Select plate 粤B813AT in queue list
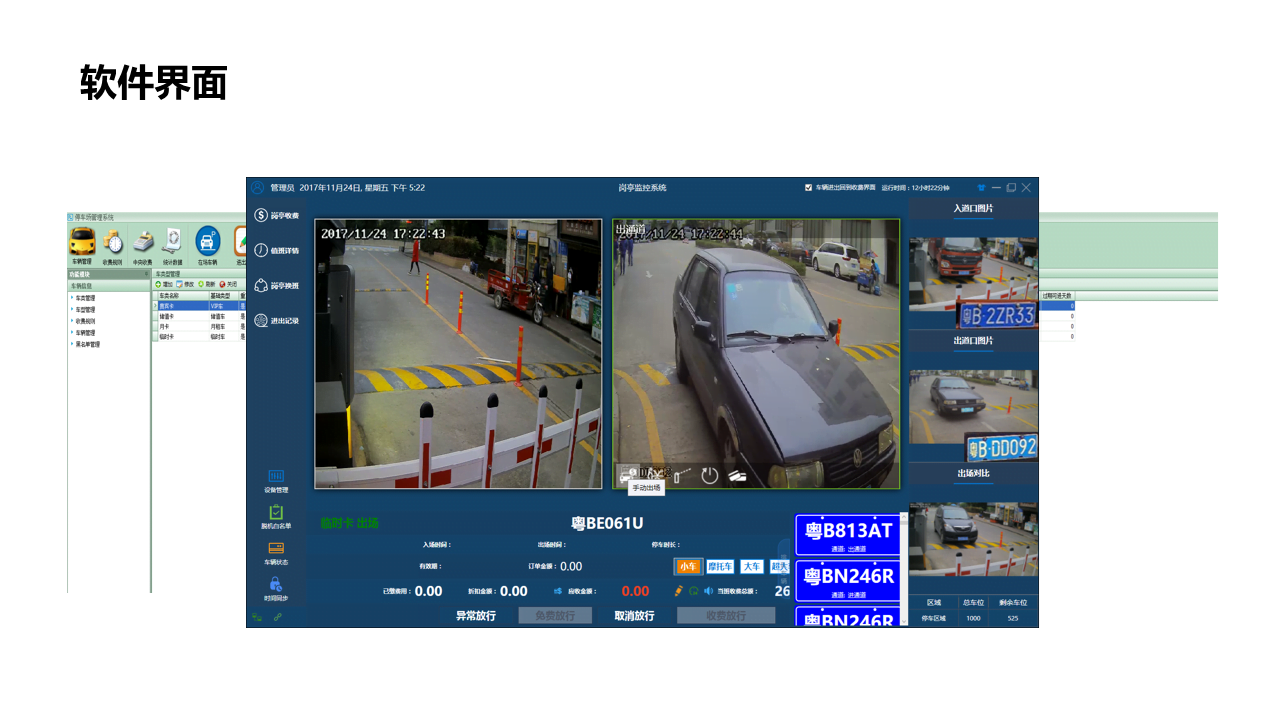The height and width of the screenshot is (720, 1280). pos(849,535)
